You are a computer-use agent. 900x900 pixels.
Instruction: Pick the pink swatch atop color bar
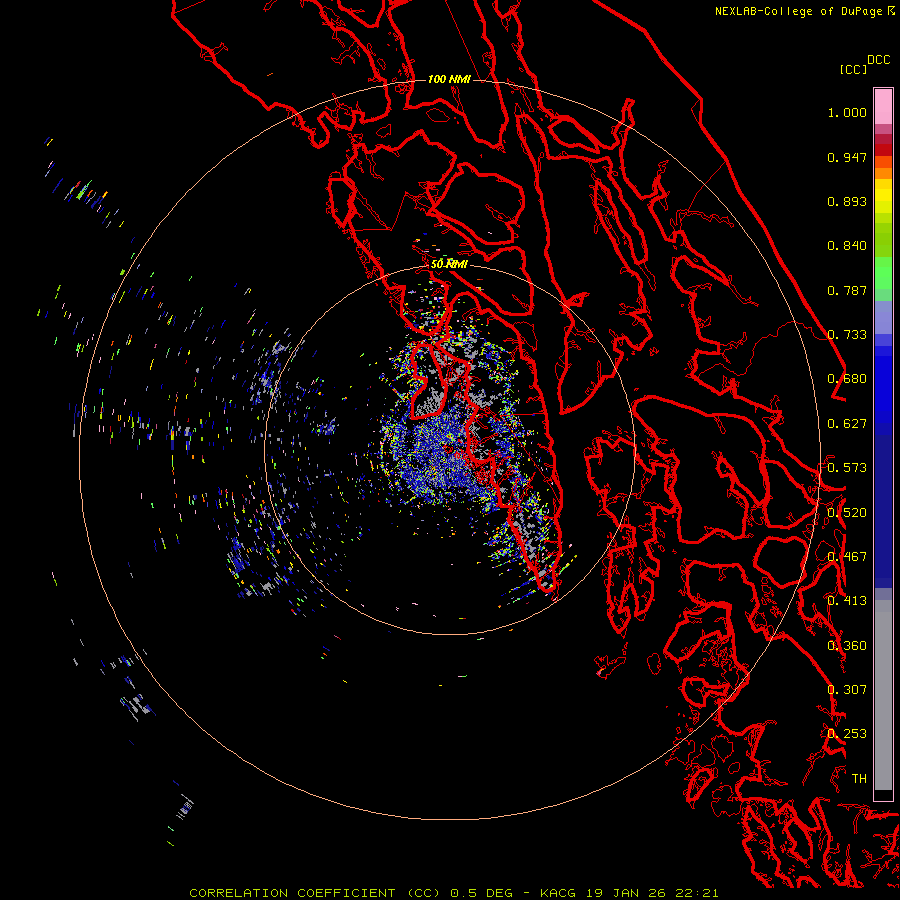883,106
